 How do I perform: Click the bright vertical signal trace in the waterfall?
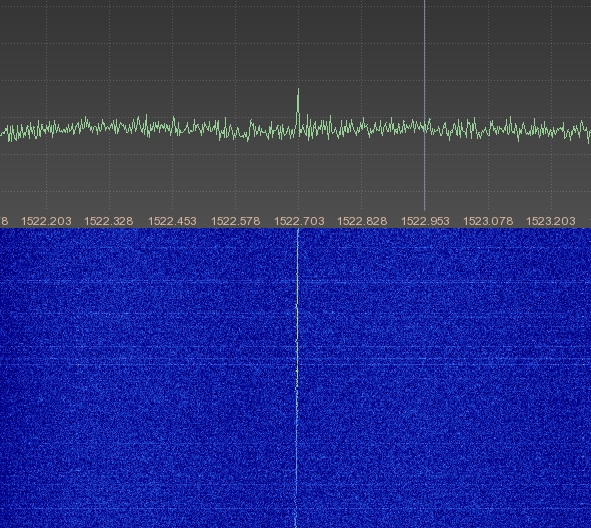(x=297, y=377)
